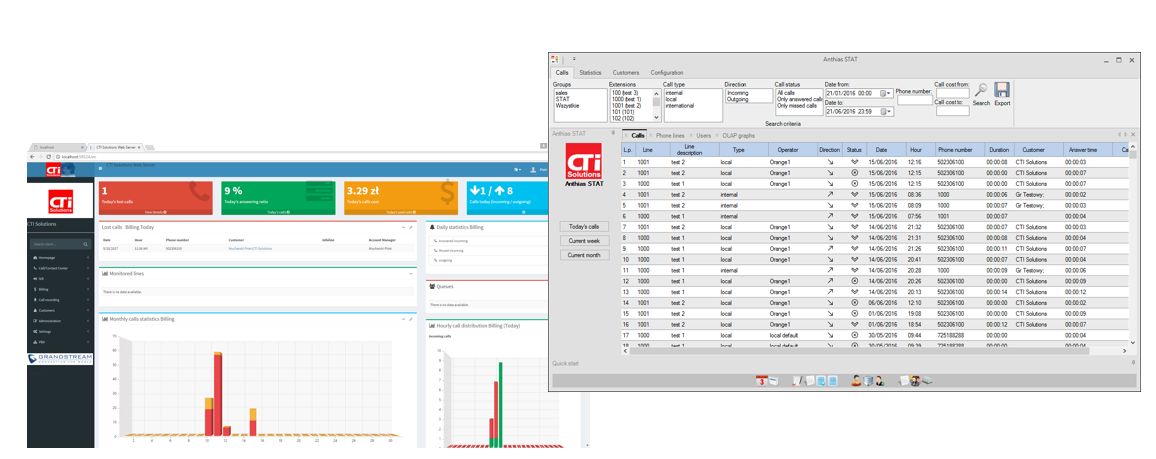The width and height of the screenshot is (1156, 459).
Task: Open the Users document tab
Action: pos(703,136)
